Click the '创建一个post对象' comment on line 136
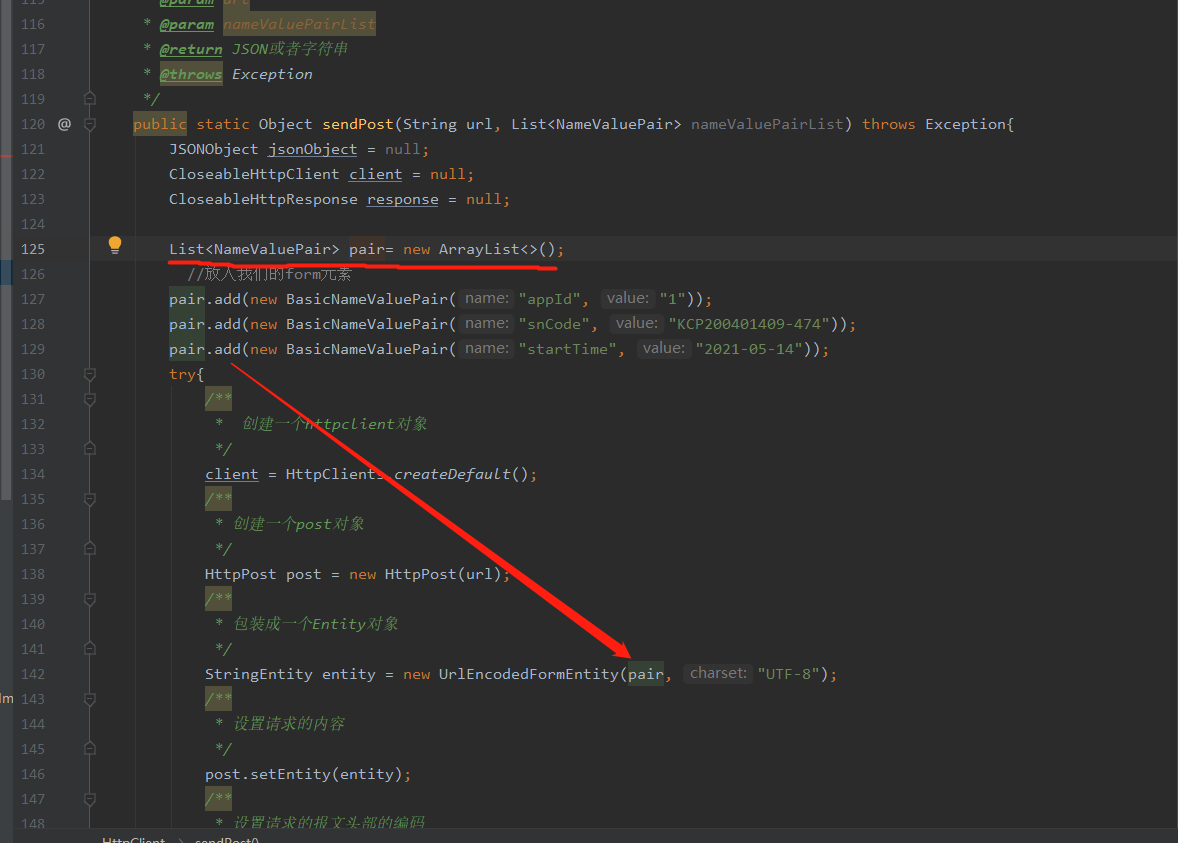 (299, 524)
